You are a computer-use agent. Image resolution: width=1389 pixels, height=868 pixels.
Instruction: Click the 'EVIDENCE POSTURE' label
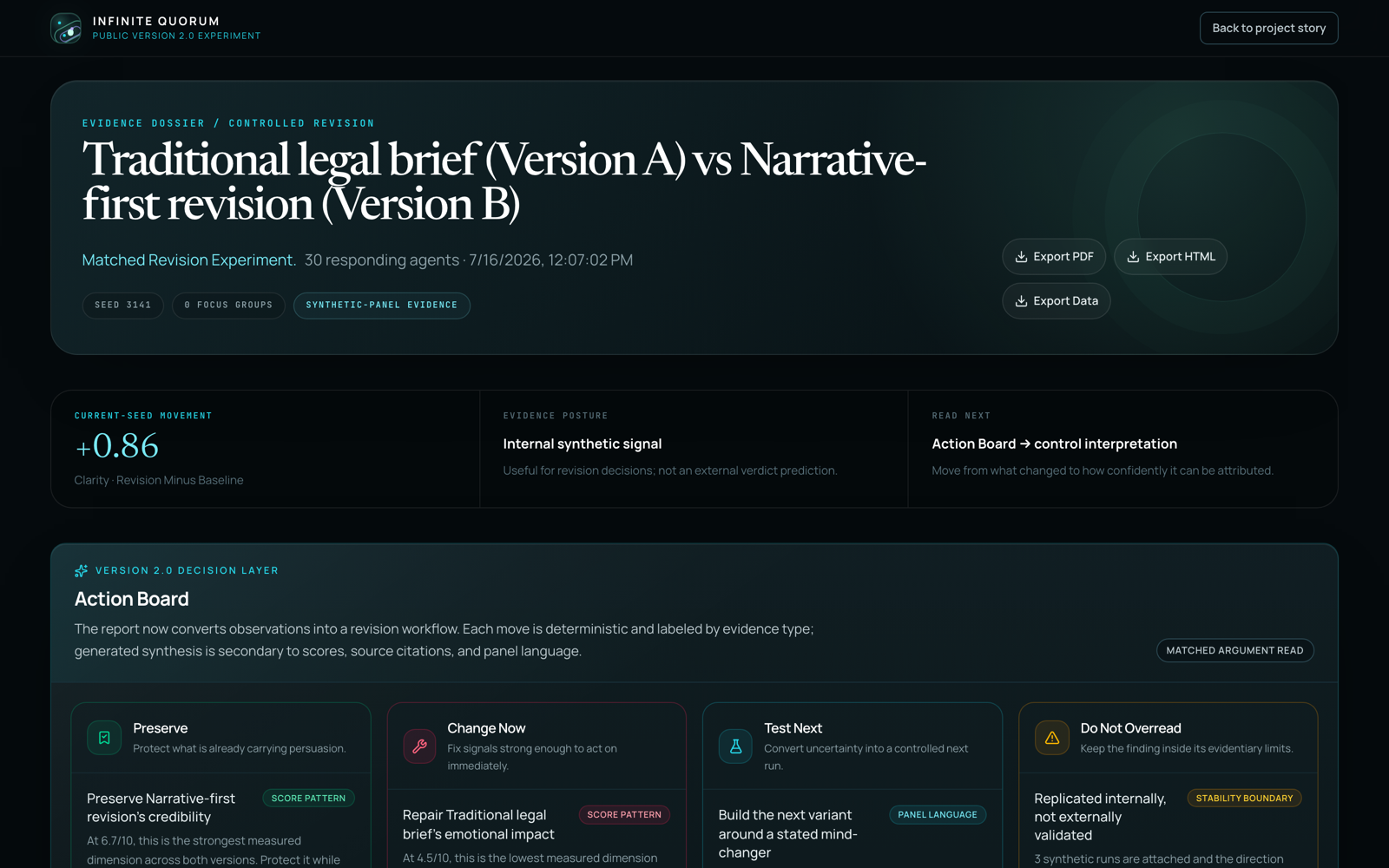pyautogui.click(x=556, y=416)
